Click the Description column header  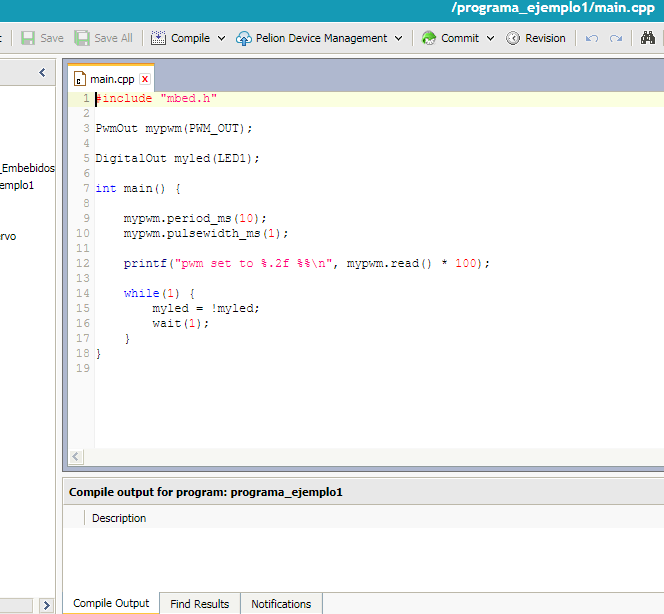pyautogui.click(x=119, y=518)
